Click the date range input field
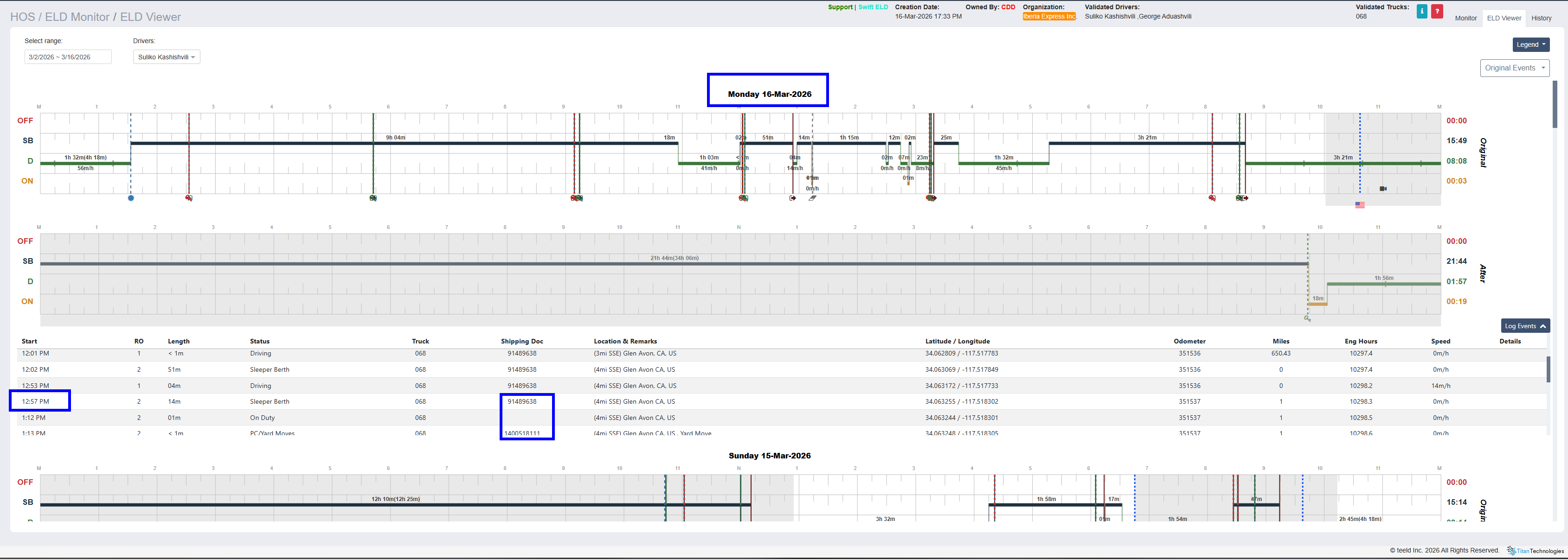1568x559 pixels. click(x=68, y=57)
